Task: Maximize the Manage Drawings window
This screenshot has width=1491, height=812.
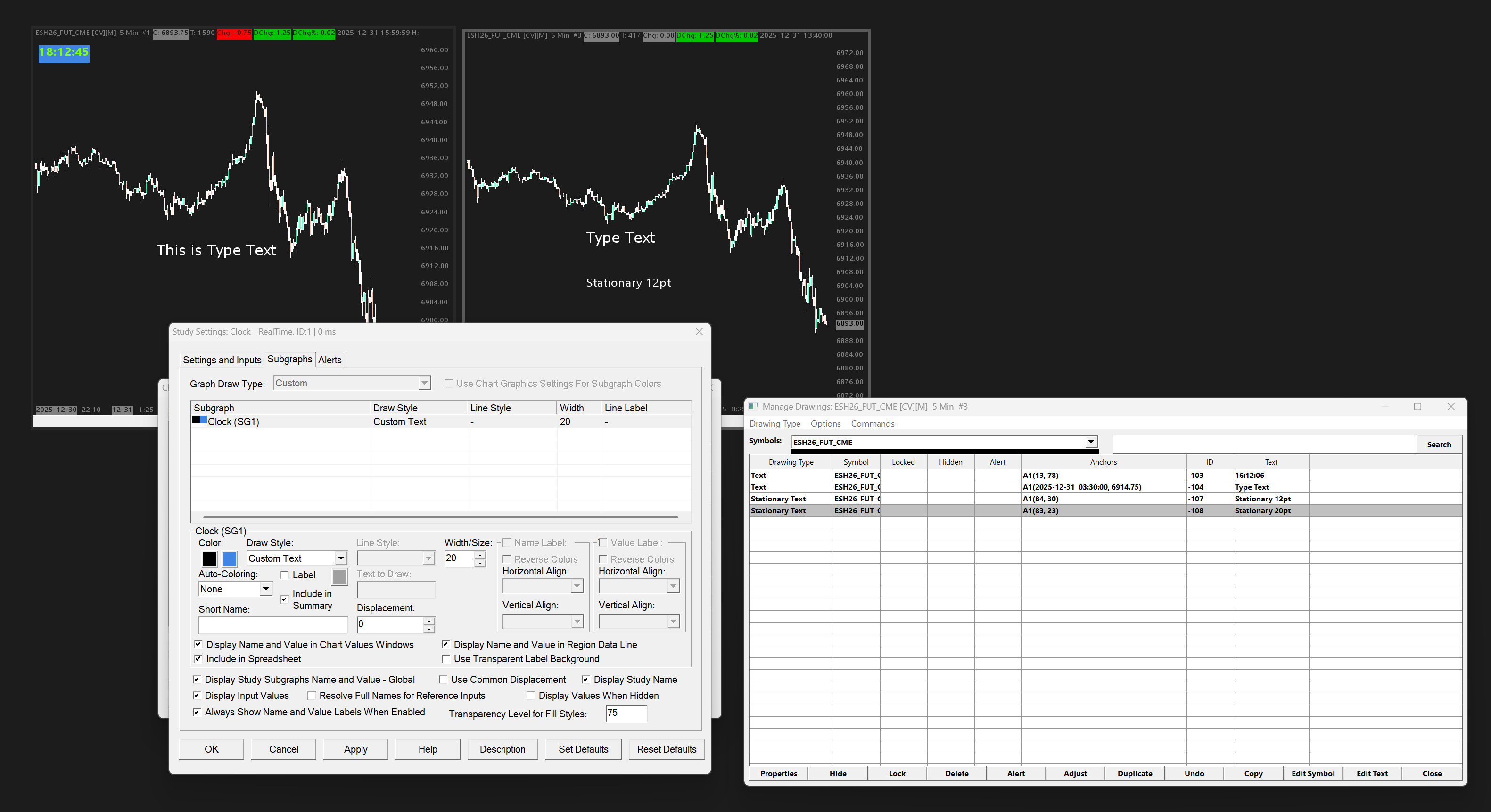Action: click(x=1417, y=406)
